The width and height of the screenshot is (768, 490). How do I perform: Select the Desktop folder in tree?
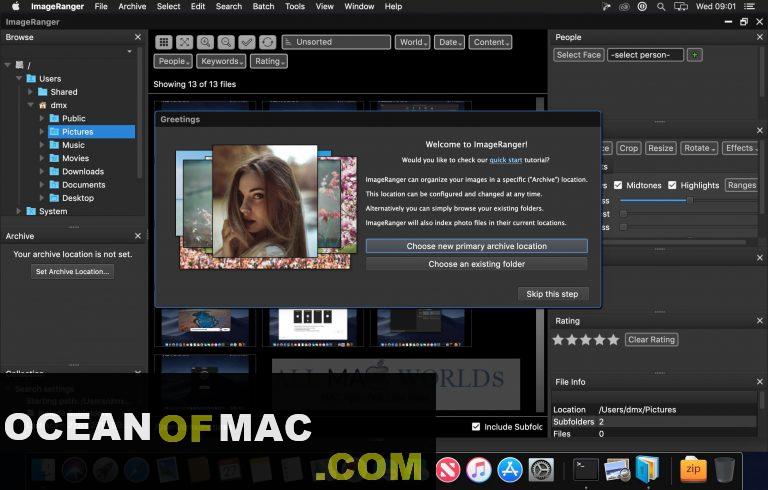77,198
